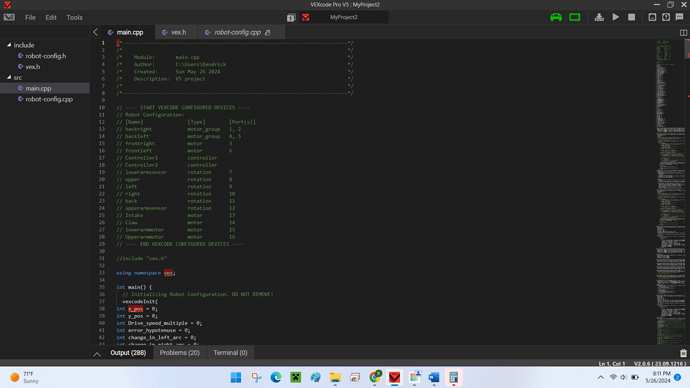The width and height of the screenshot is (690, 388).
Task: Open the Edit menu
Action: coord(51,18)
